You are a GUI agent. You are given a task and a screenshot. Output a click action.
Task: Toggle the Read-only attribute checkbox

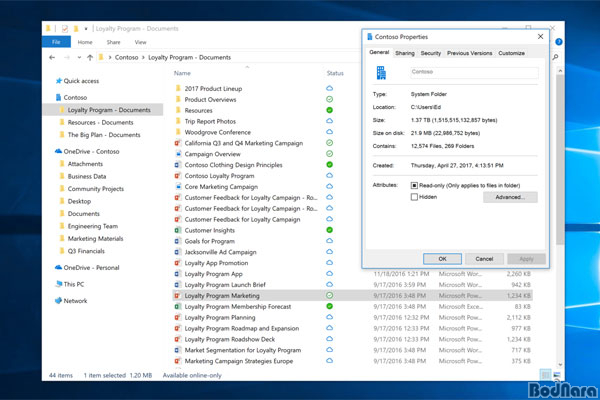click(414, 185)
